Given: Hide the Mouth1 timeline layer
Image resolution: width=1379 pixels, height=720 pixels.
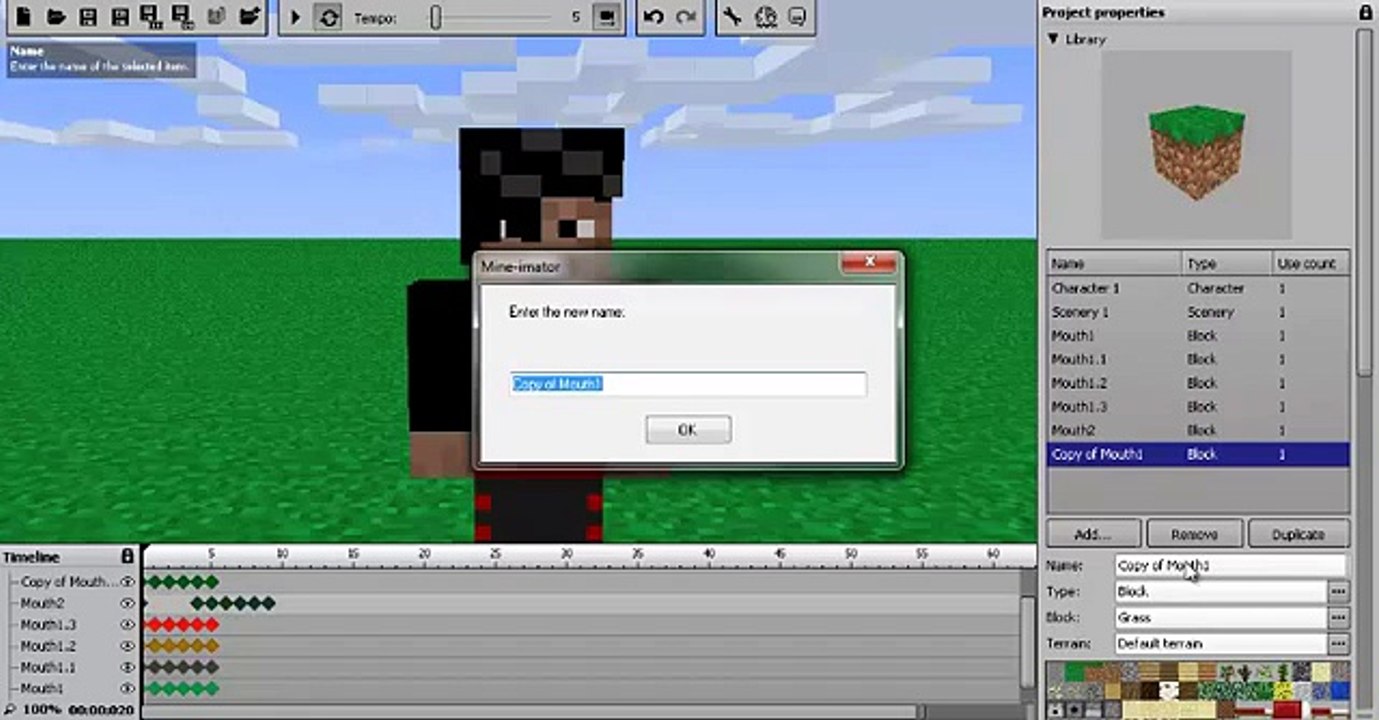Looking at the screenshot, I should pos(128,689).
